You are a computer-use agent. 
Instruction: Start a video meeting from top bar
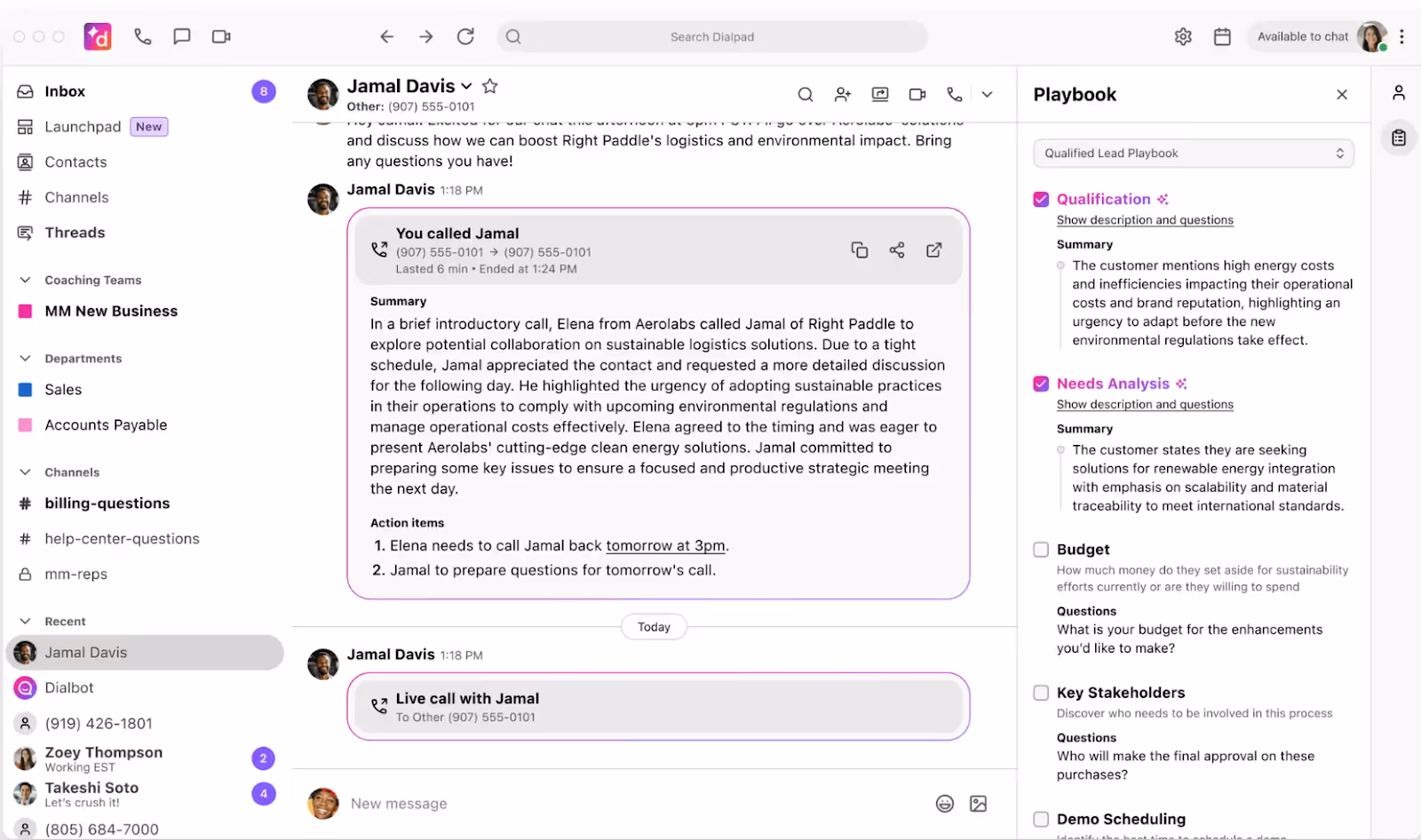pos(221,36)
